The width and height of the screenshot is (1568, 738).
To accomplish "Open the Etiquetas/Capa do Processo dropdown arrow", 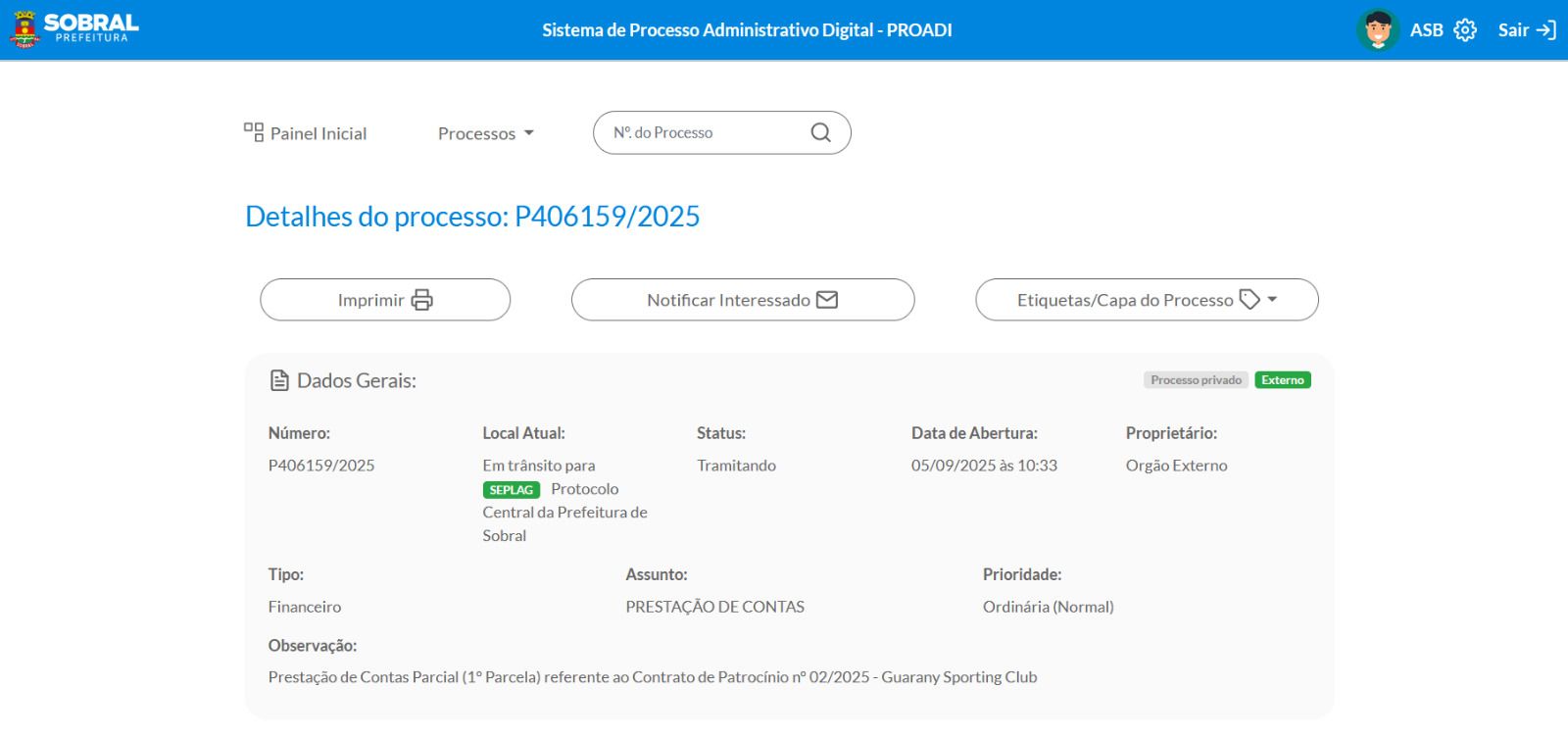I will (x=1272, y=300).
